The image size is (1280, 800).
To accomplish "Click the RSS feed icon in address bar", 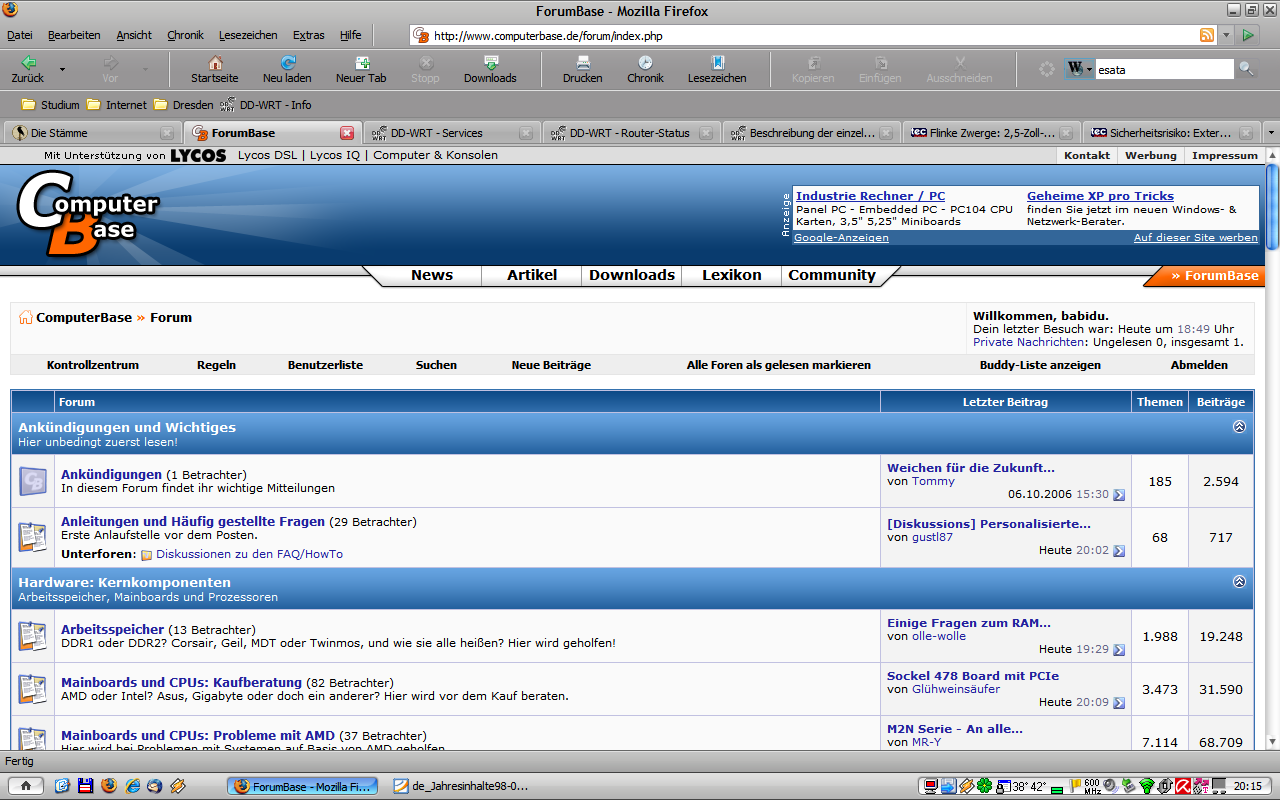I will point(1207,35).
